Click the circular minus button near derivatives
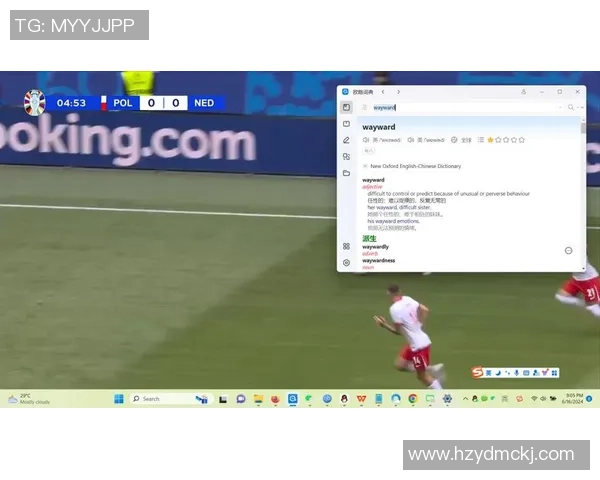This screenshot has width=600, height=480. (568, 250)
